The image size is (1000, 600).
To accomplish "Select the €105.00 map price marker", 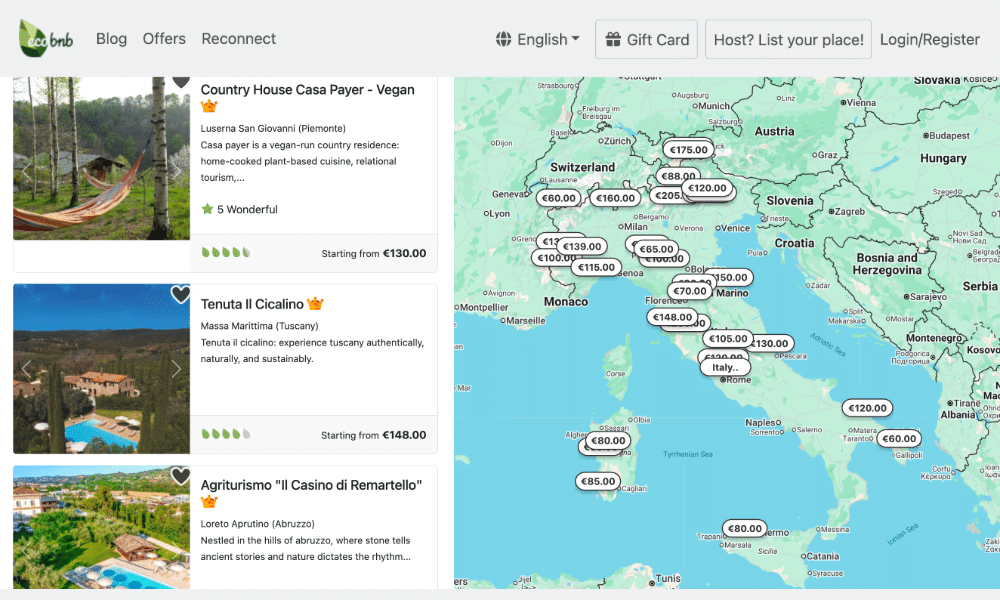I will [x=728, y=339].
